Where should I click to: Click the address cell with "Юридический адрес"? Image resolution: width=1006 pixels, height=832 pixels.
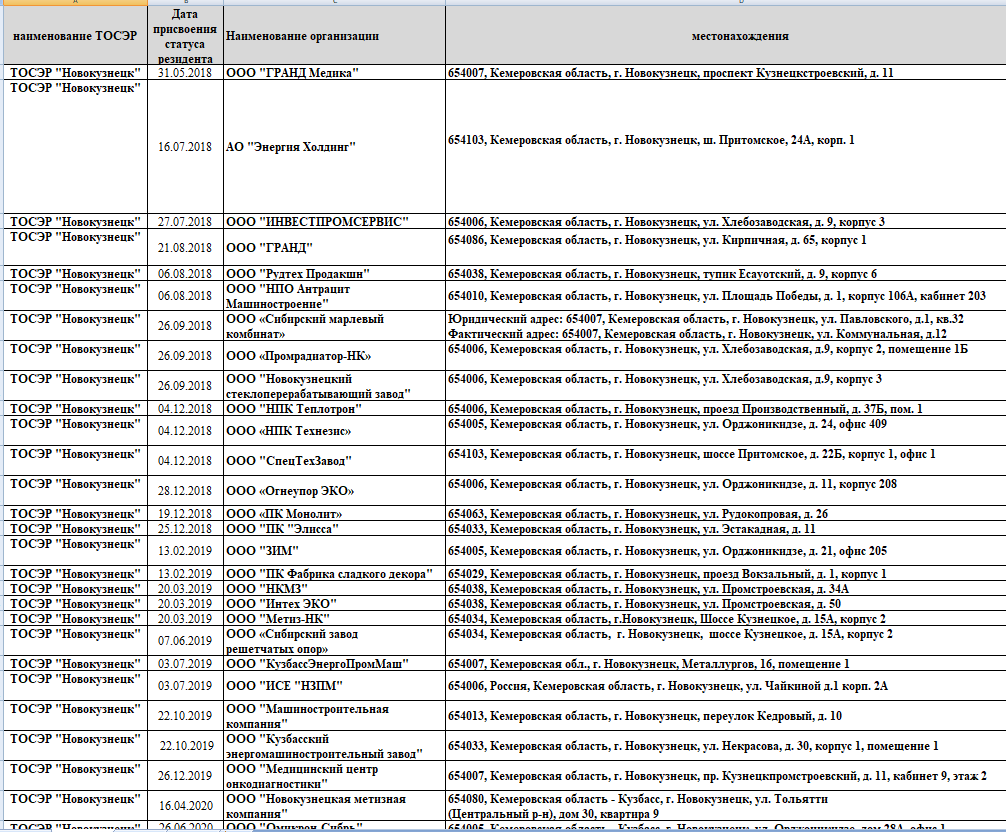coord(725,326)
